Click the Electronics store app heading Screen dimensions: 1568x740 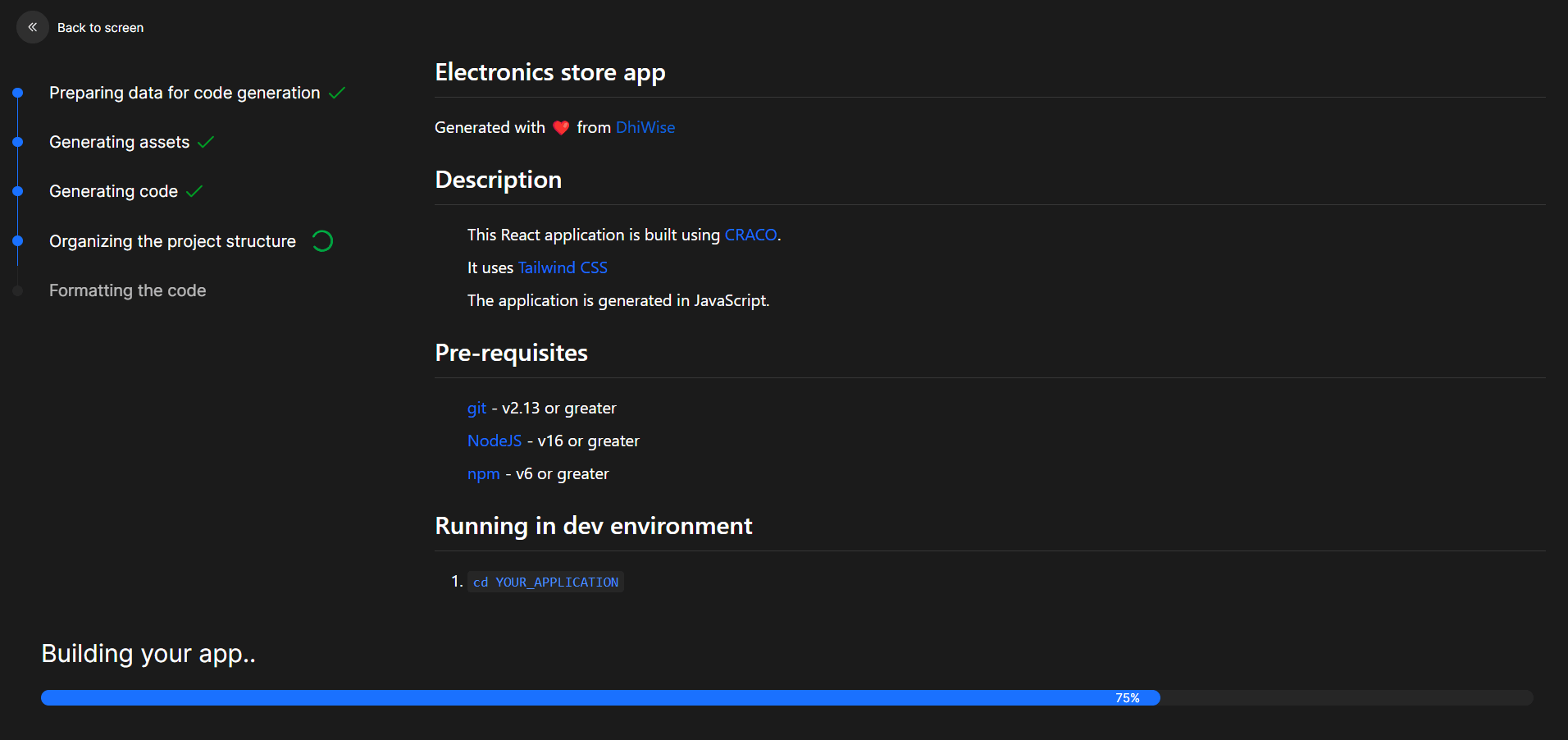[x=550, y=72]
